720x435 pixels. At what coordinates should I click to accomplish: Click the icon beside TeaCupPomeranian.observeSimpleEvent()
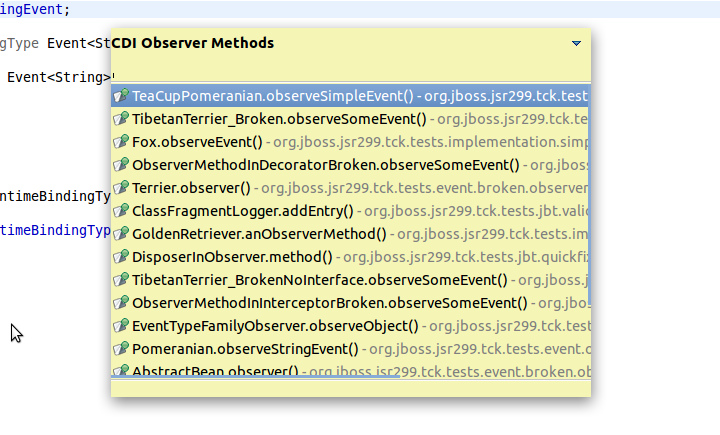pos(121,97)
